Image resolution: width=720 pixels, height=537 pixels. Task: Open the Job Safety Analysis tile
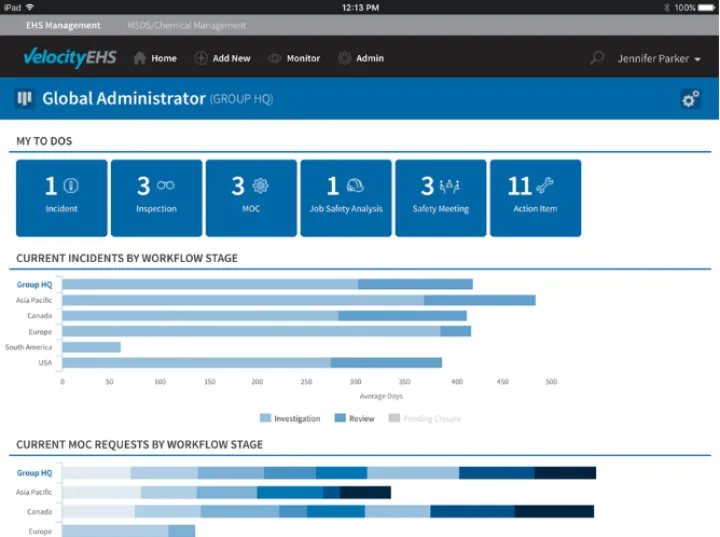pyautogui.click(x=346, y=197)
